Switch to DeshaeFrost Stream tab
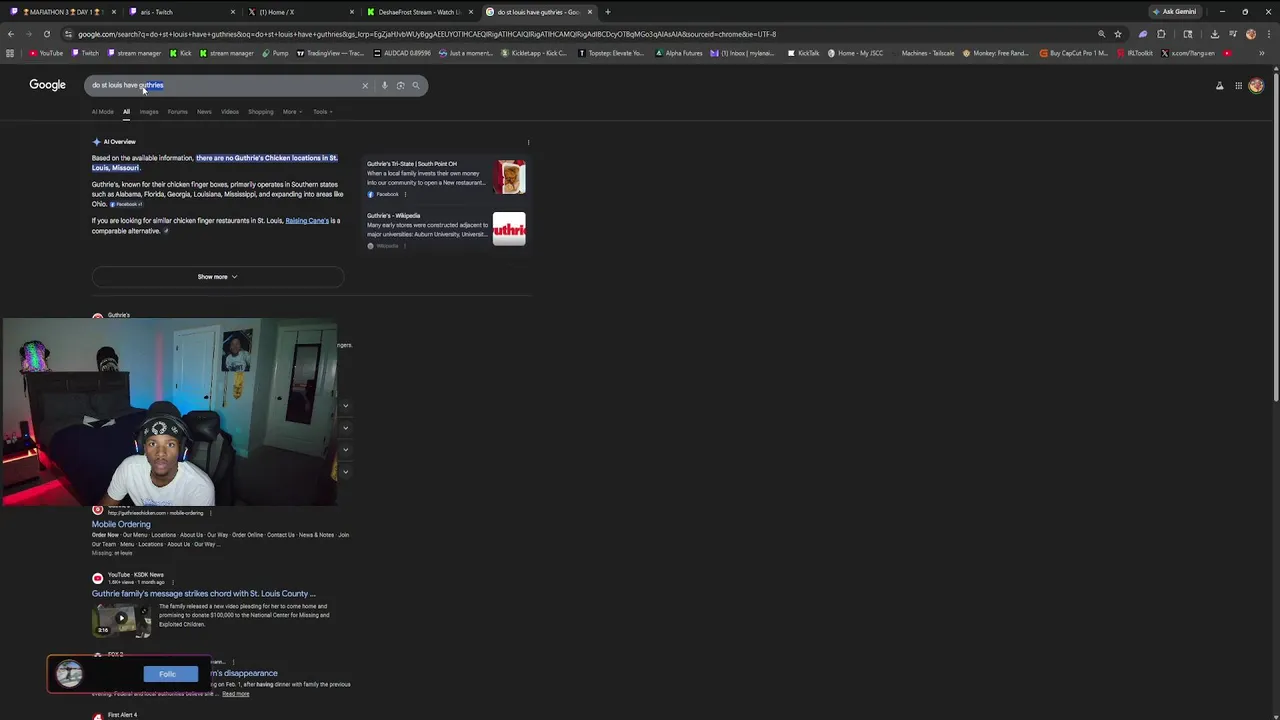The width and height of the screenshot is (1280, 720). click(420, 12)
